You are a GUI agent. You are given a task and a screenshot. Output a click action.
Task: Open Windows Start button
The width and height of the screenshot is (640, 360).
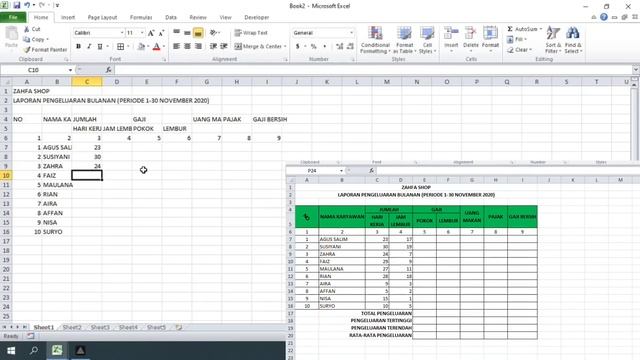(x=11, y=351)
